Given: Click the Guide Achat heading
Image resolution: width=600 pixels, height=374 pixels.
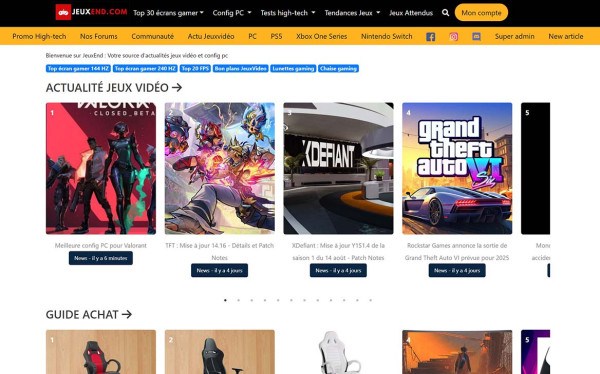Looking at the screenshot, I should coord(82,315).
